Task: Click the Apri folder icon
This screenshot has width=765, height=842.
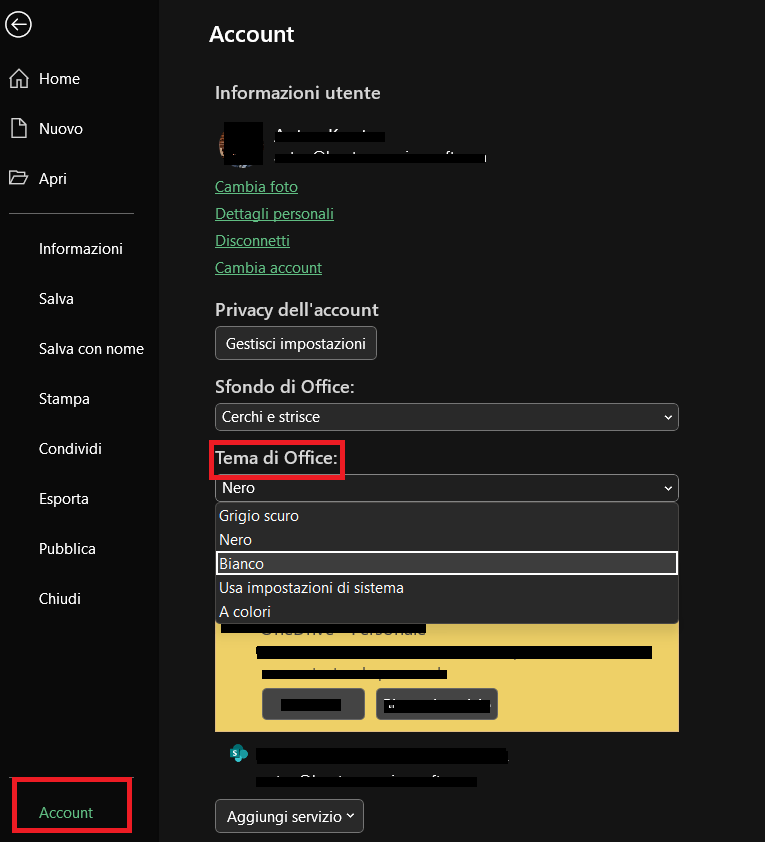Action: [x=18, y=178]
